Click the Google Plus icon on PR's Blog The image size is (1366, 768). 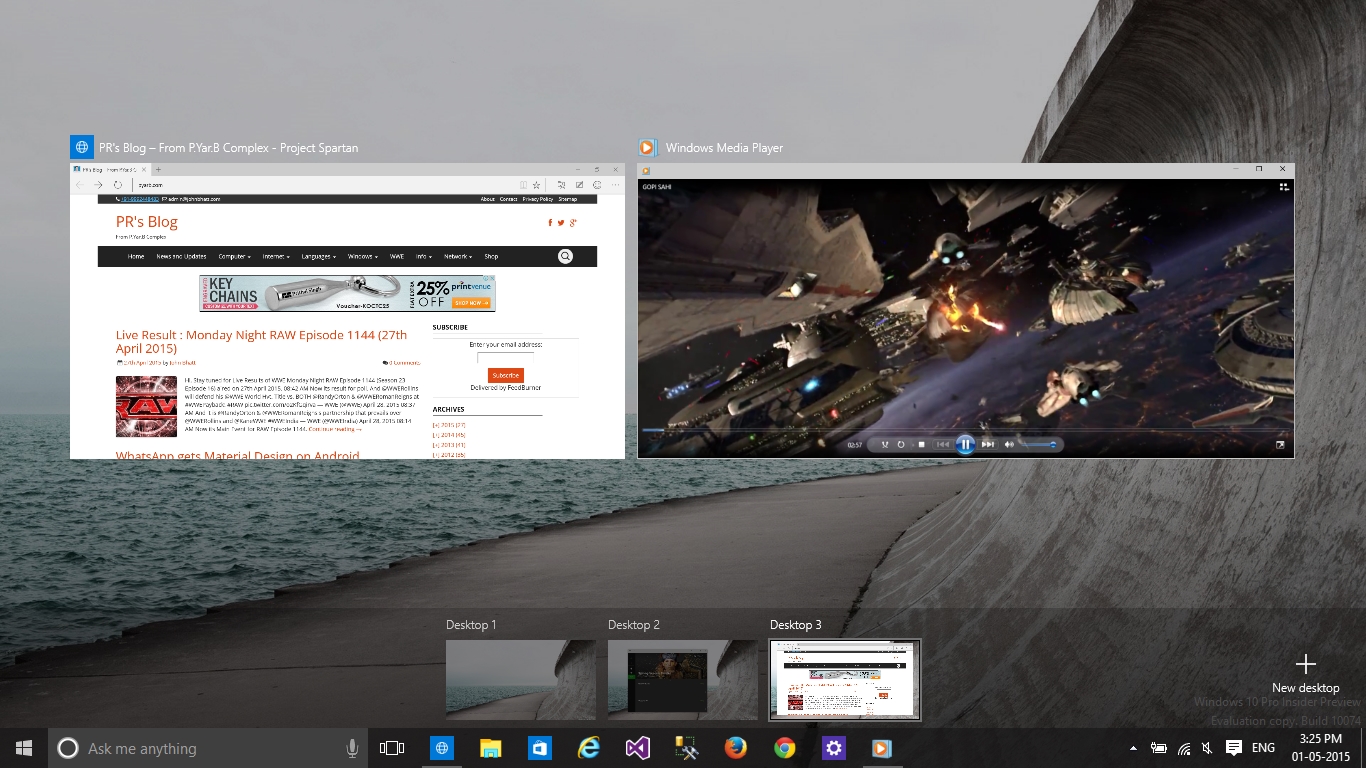coord(572,223)
